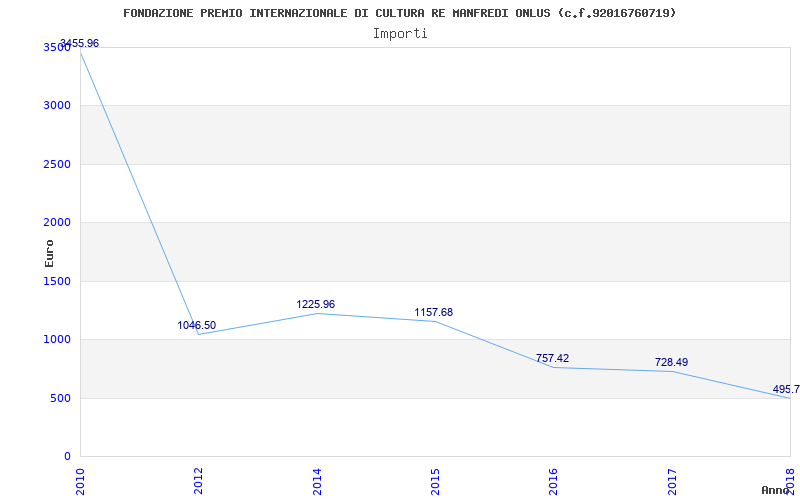
Task: Click x-axis year 2018
Action: (x=790, y=482)
